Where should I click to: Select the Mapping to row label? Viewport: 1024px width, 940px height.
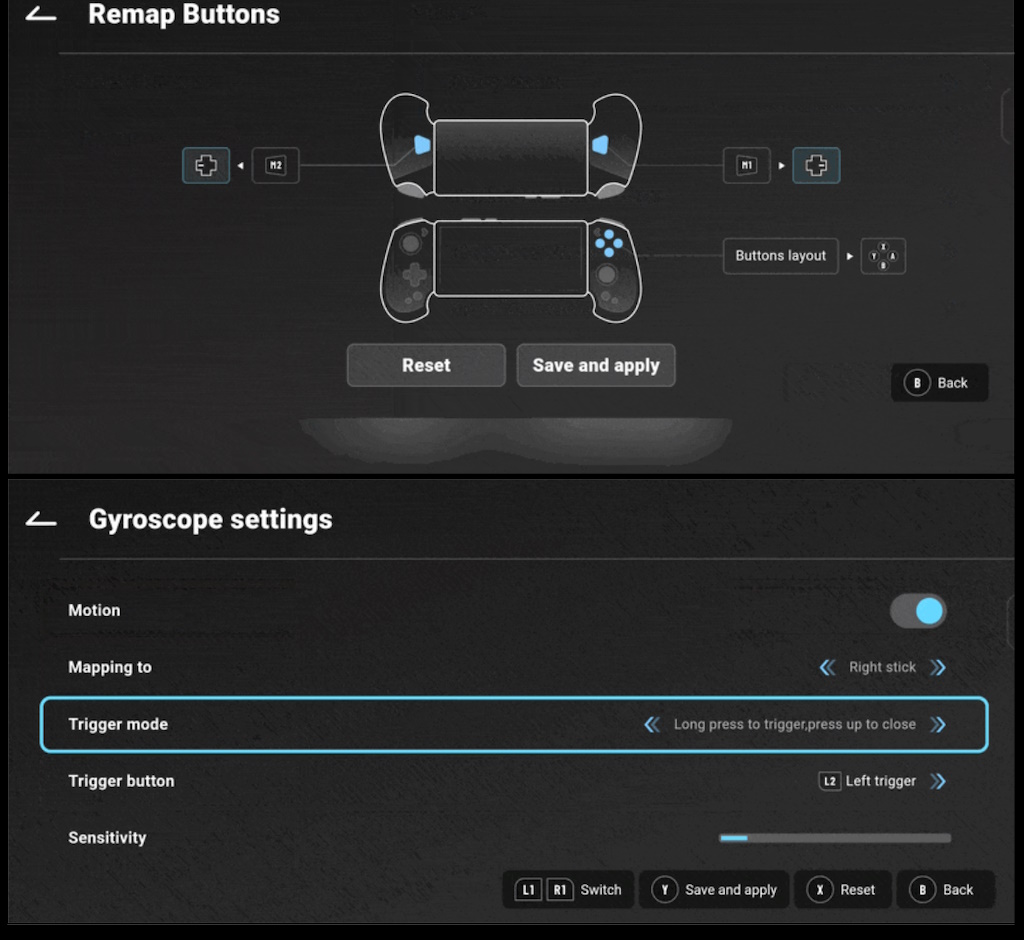pyautogui.click(x=110, y=668)
